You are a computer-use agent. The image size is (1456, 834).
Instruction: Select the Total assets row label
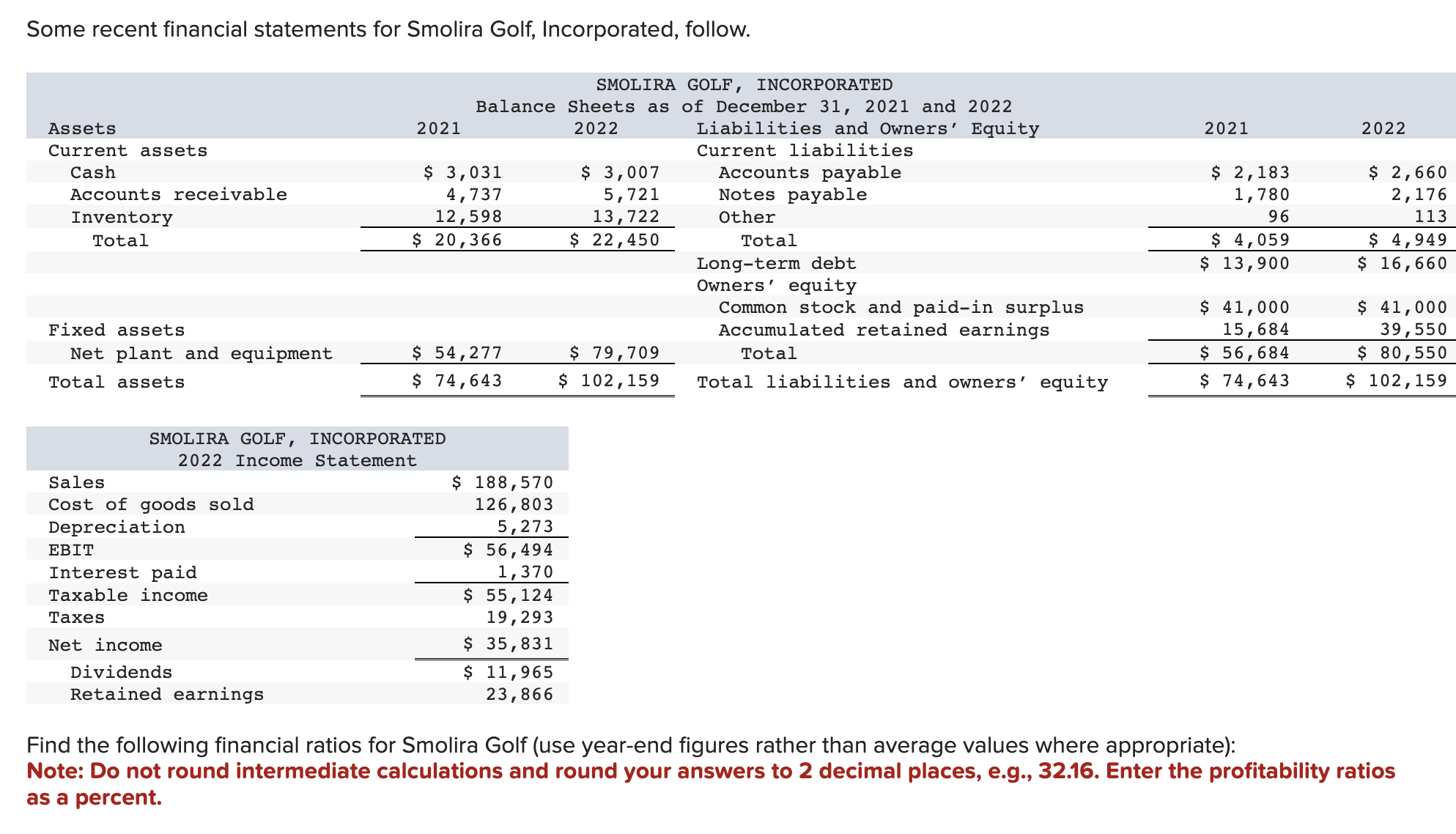click(117, 382)
